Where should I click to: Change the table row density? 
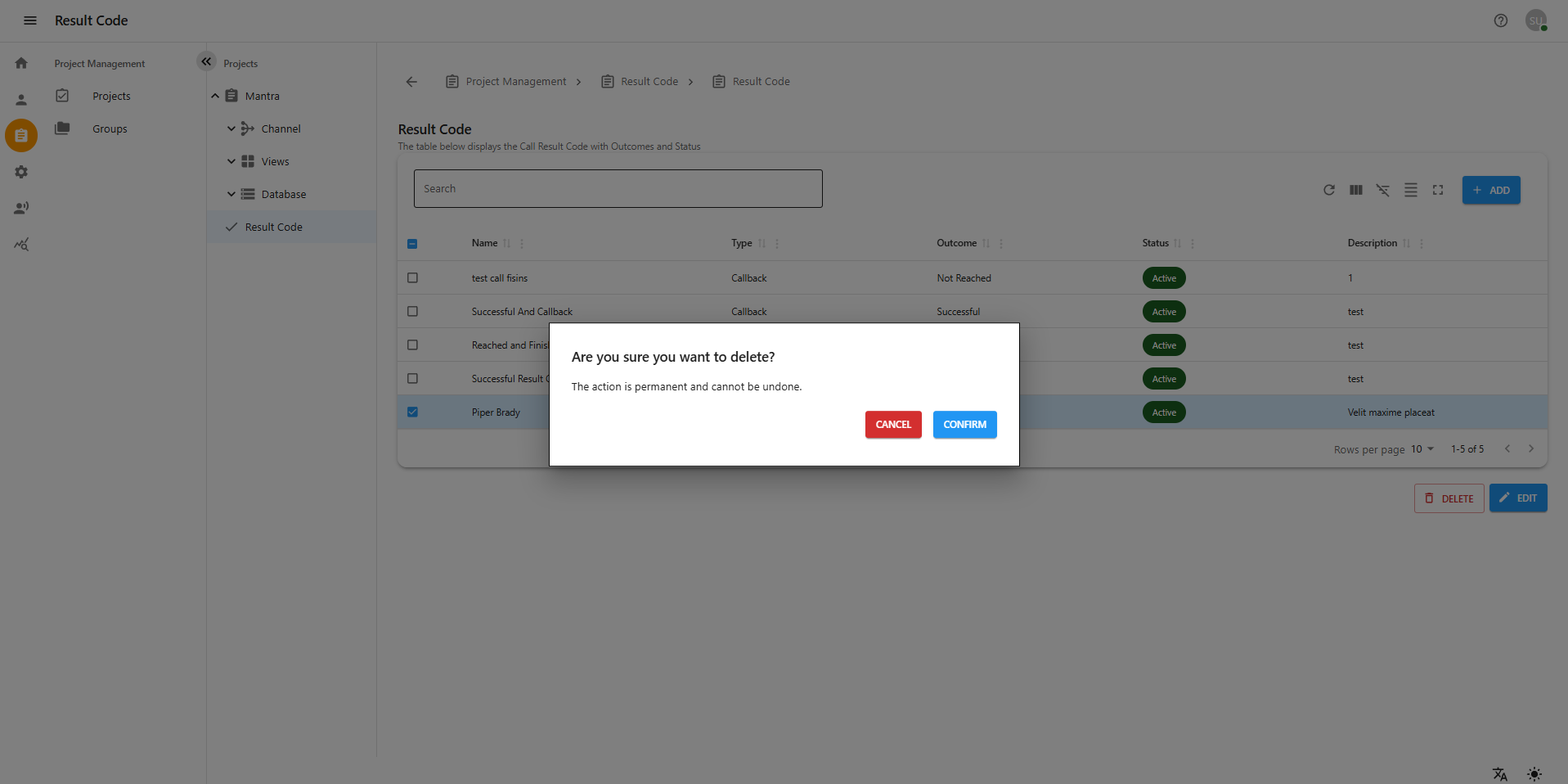(x=1410, y=190)
